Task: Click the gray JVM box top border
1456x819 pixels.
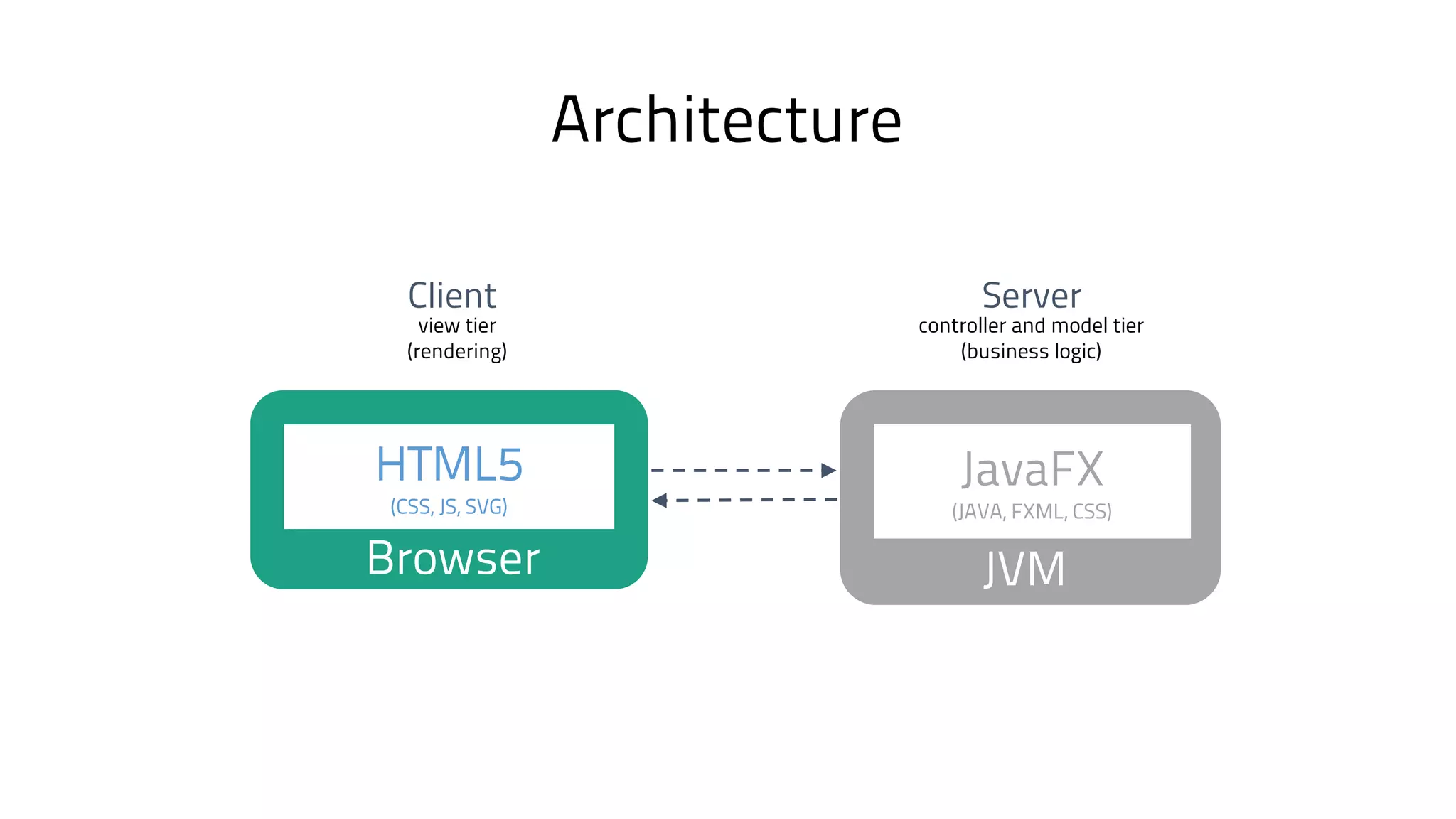Action: (x=1031, y=407)
